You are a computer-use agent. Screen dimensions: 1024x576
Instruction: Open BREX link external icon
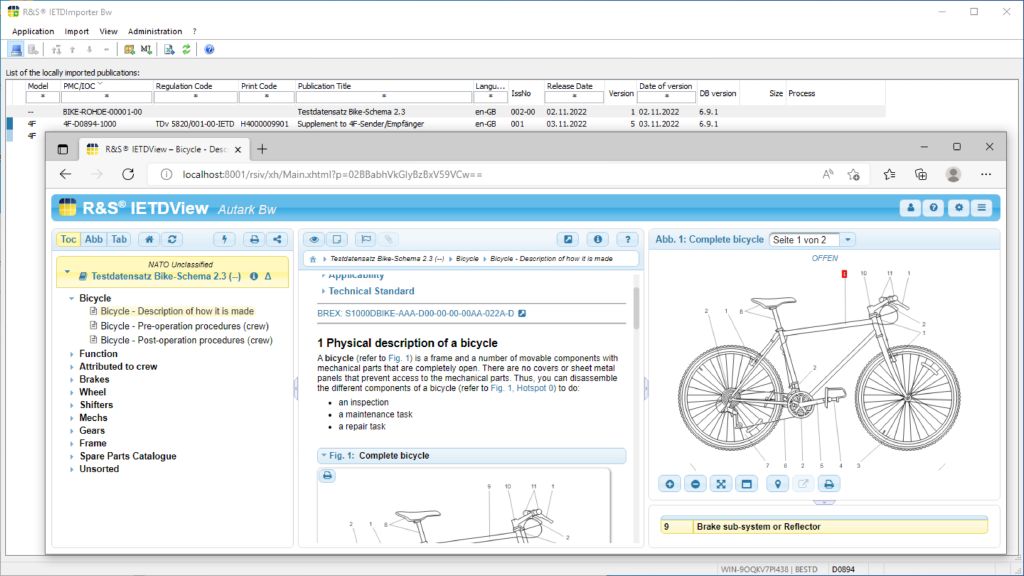click(x=522, y=313)
